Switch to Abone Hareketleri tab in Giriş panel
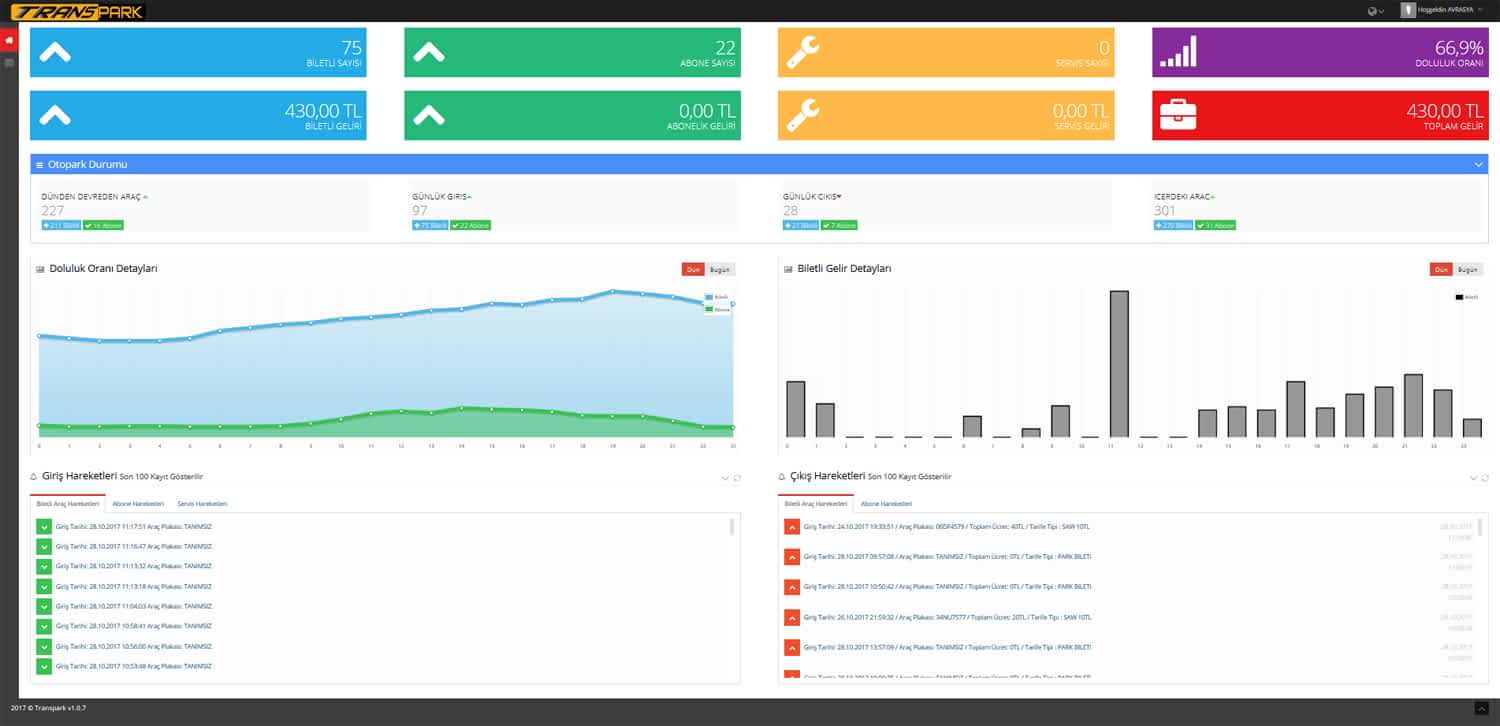Screen dimensions: 1500x726 point(138,504)
